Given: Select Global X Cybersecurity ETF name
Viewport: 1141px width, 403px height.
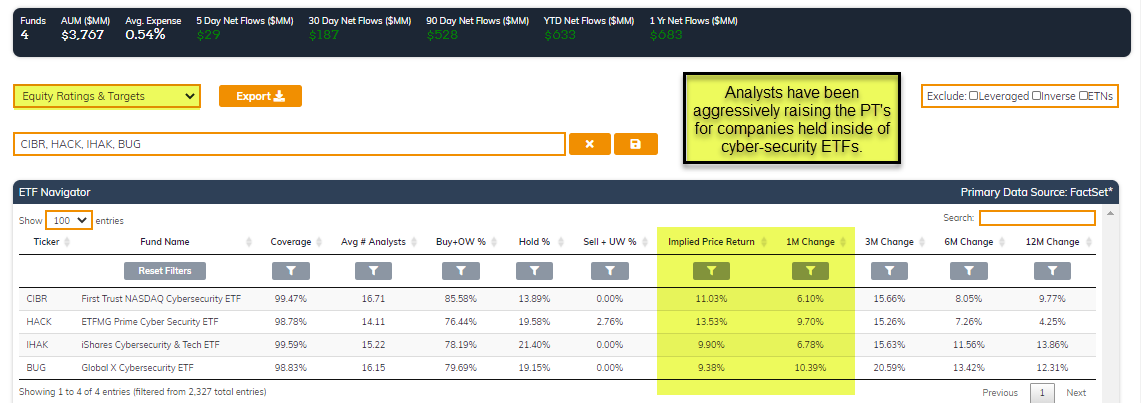Looking at the screenshot, I should (x=138, y=367).
